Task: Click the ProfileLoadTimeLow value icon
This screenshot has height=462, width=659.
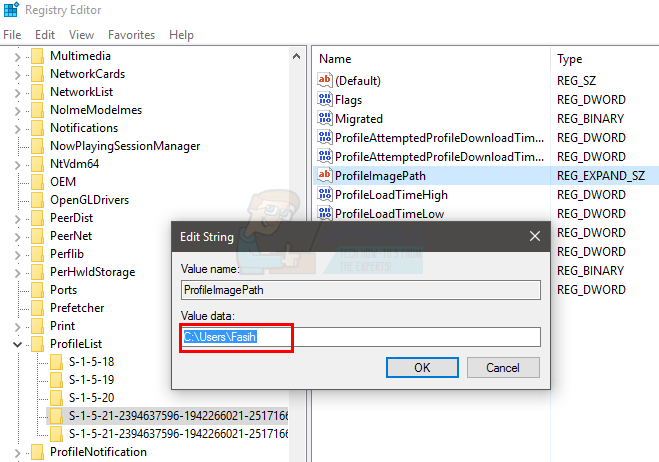Action: (x=324, y=213)
